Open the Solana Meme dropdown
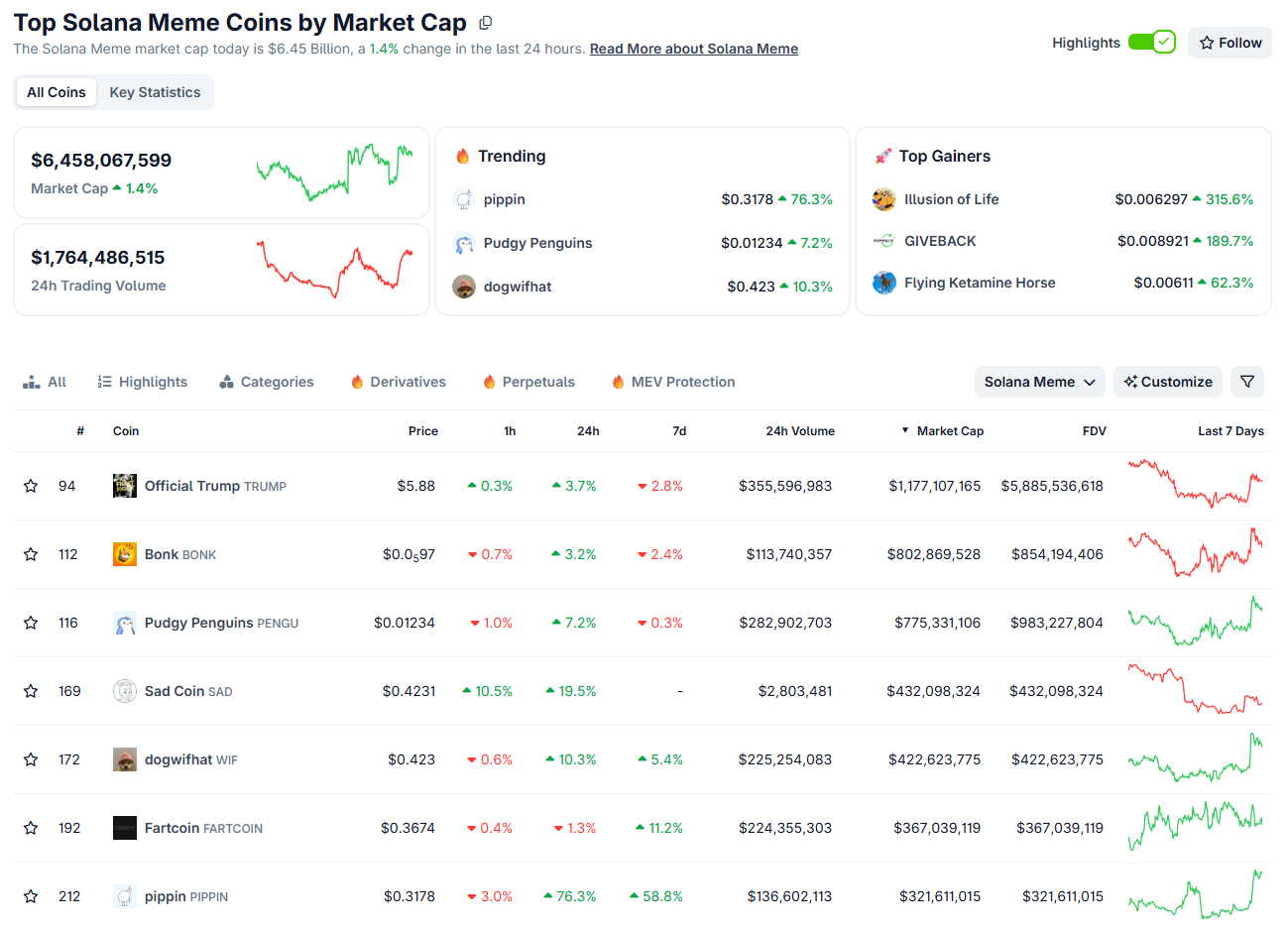Image resolution: width=1288 pixels, height=930 pixels. coord(1039,381)
